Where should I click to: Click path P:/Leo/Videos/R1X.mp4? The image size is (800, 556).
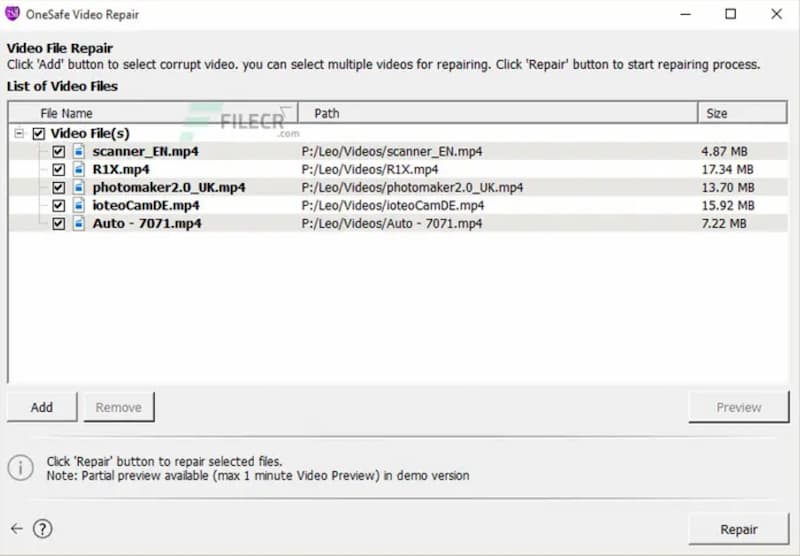(x=370, y=169)
